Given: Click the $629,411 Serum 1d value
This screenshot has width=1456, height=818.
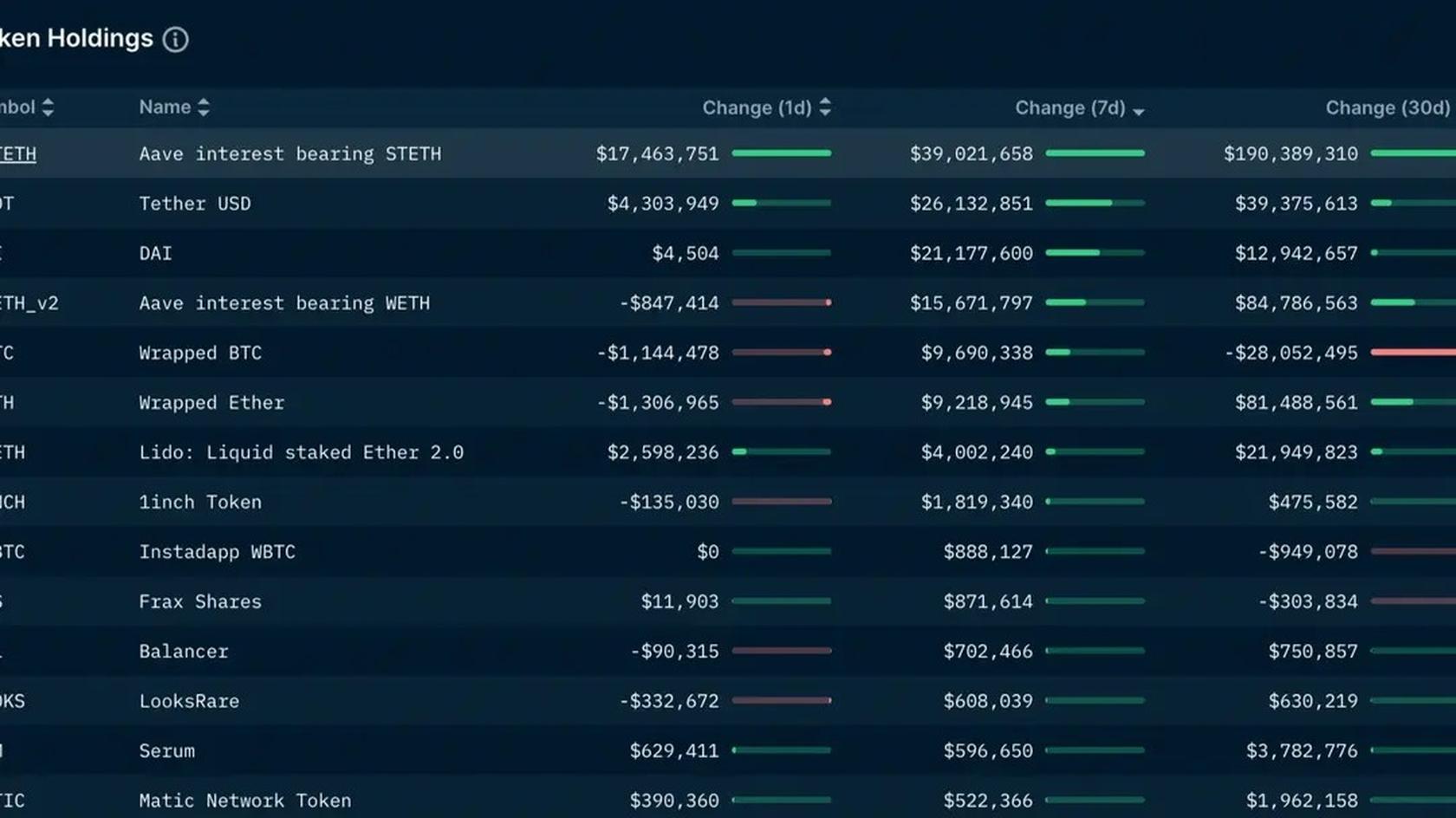Looking at the screenshot, I should pos(674,751).
